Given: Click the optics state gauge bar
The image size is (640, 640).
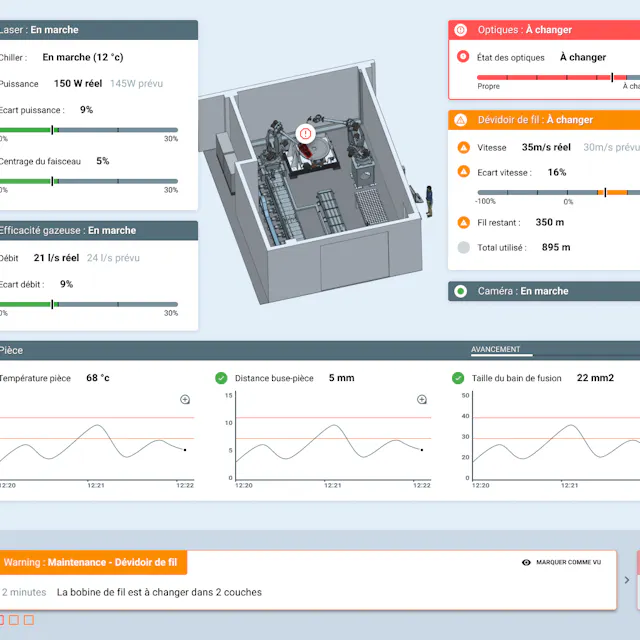Looking at the screenshot, I should point(558,77).
